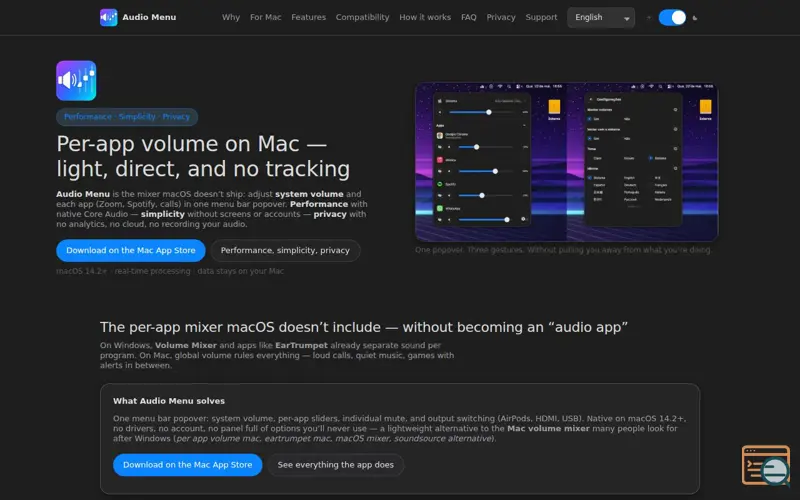
Task: Click the 'Per-app volume on Mac' headline
Action: (203, 156)
